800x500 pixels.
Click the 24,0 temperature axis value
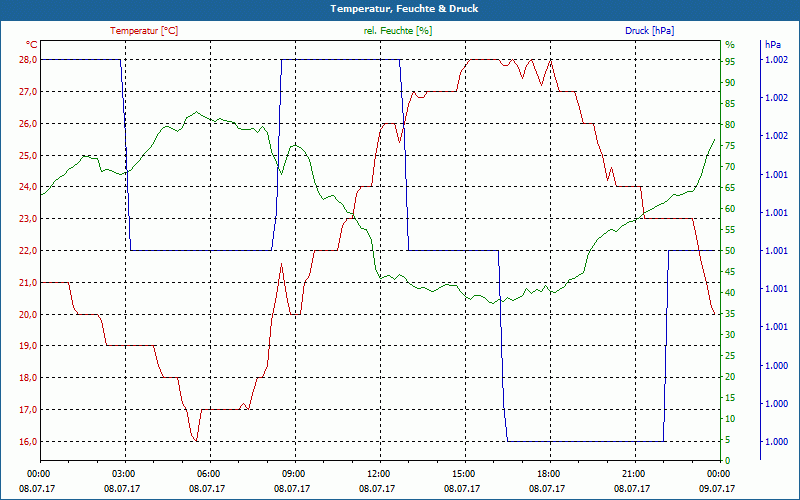28,187
